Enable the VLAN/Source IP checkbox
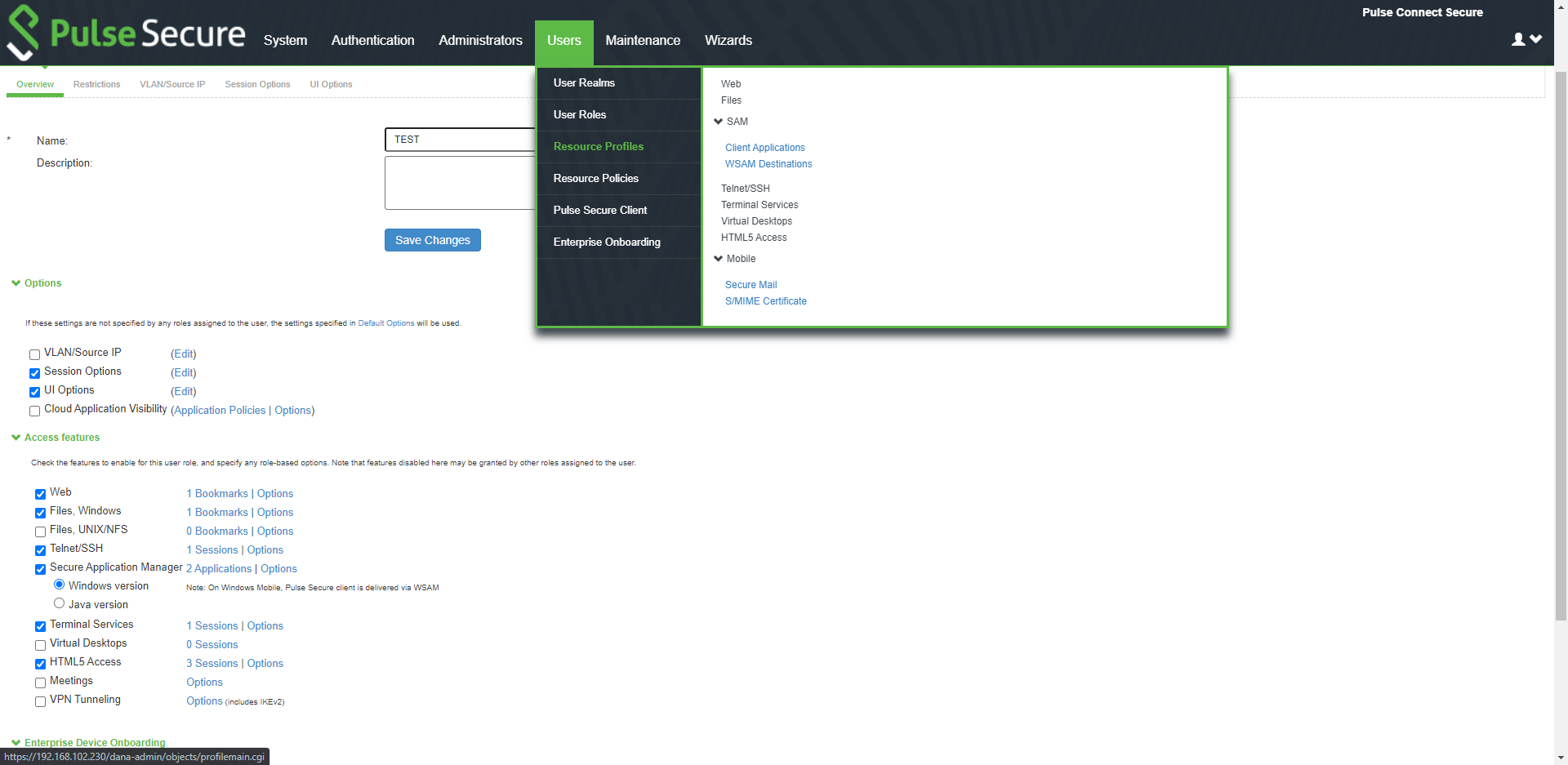 tap(34, 354)
